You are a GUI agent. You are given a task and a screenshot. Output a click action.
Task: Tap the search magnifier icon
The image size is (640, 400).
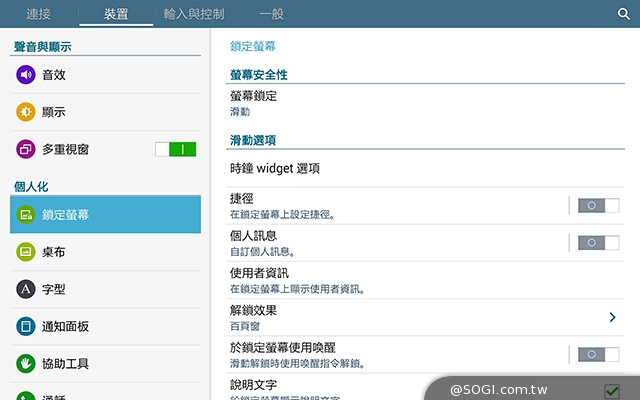624,14
